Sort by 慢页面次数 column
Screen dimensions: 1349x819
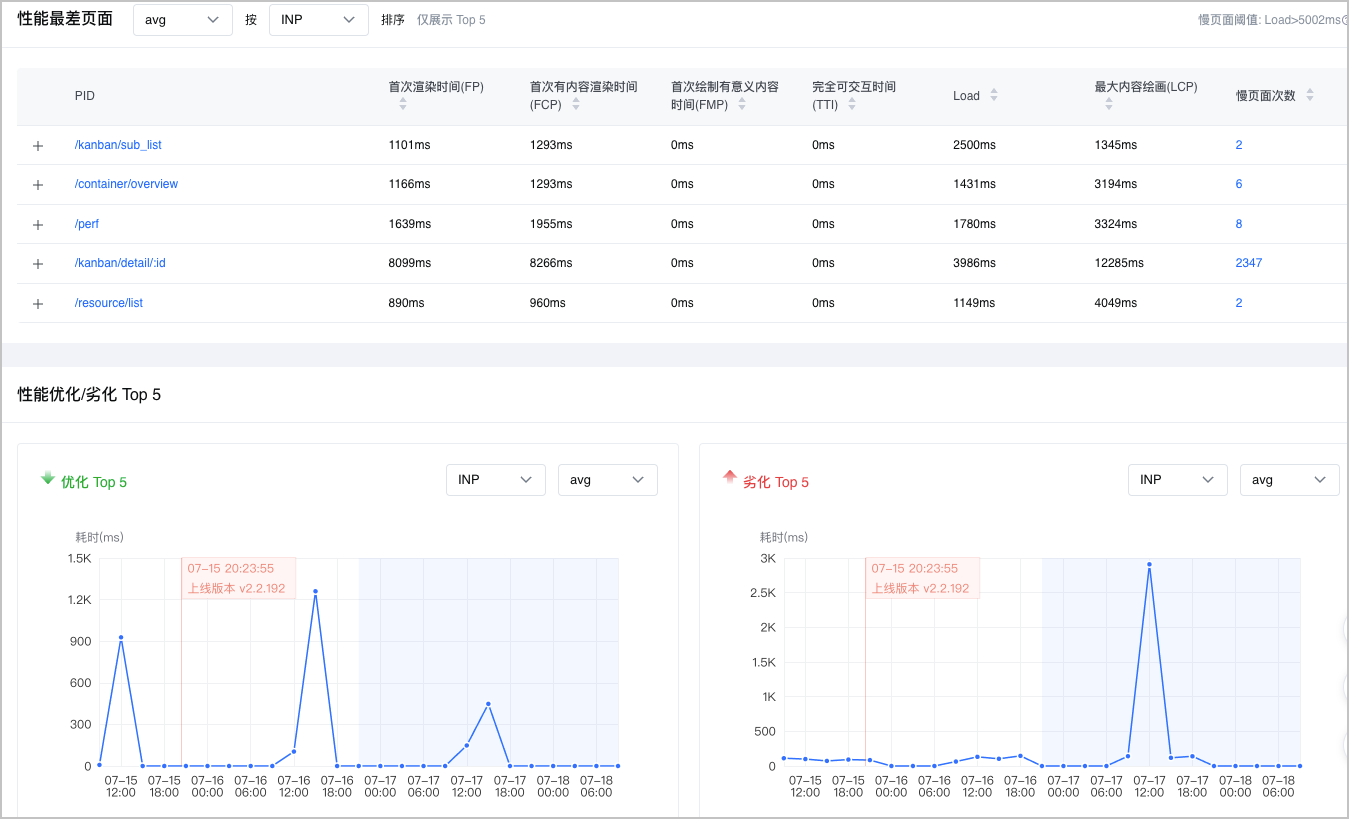click(1310, 95)
